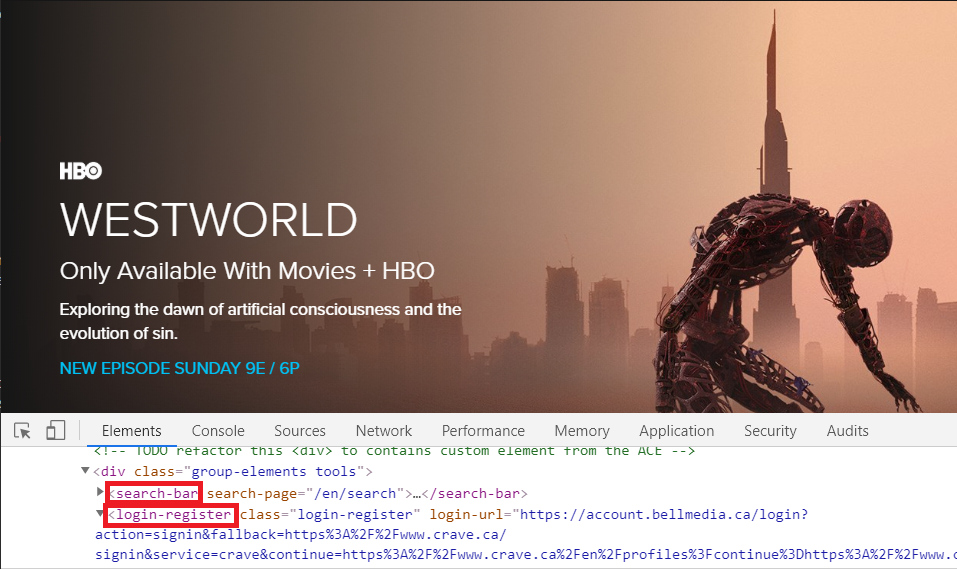Screen dimensions: 957x569
Task: Collapse the group-elements tools div node
Action: coord(85,470)
